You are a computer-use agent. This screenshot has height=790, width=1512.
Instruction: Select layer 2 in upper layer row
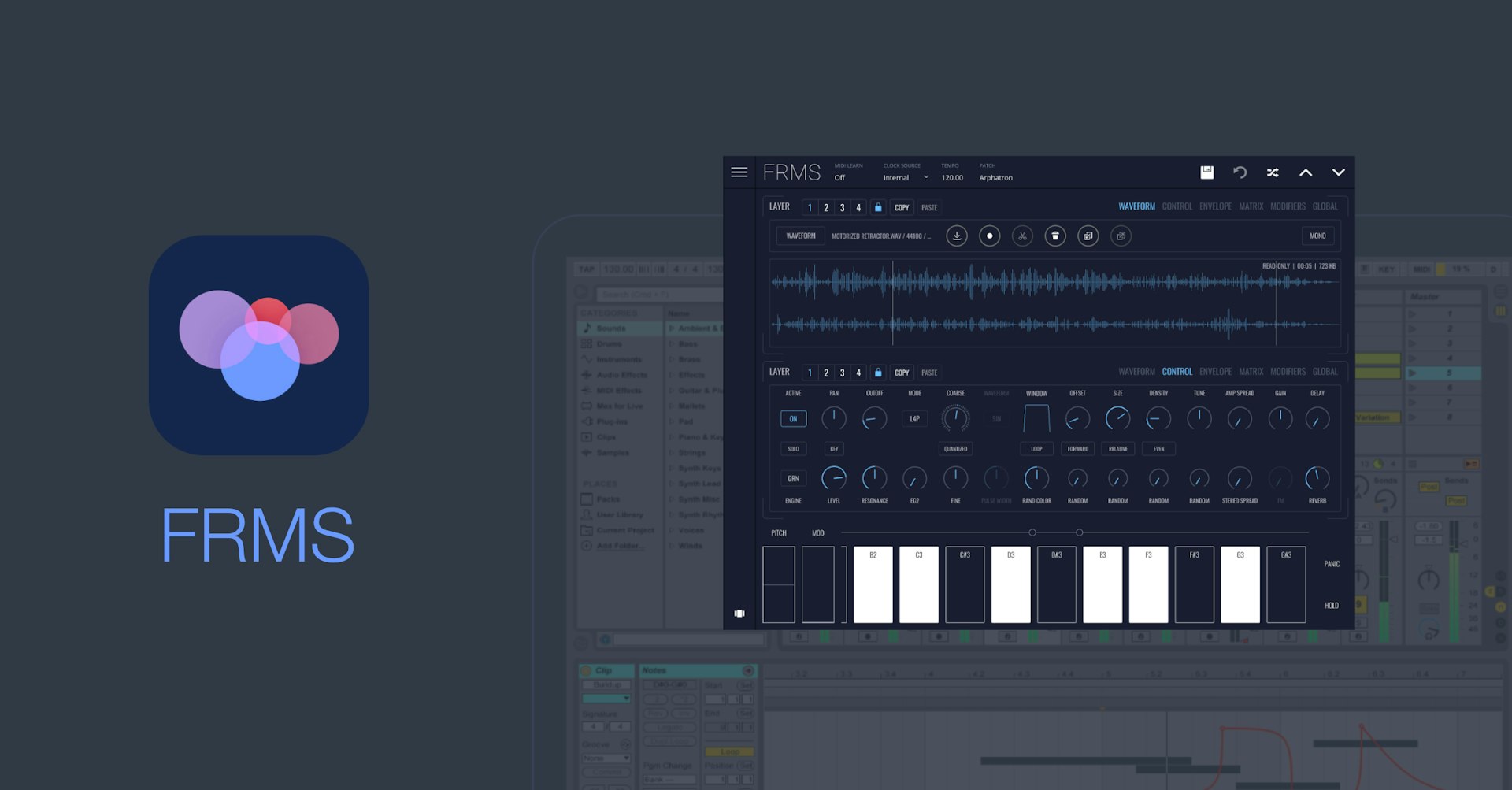[x=826, y=207]
